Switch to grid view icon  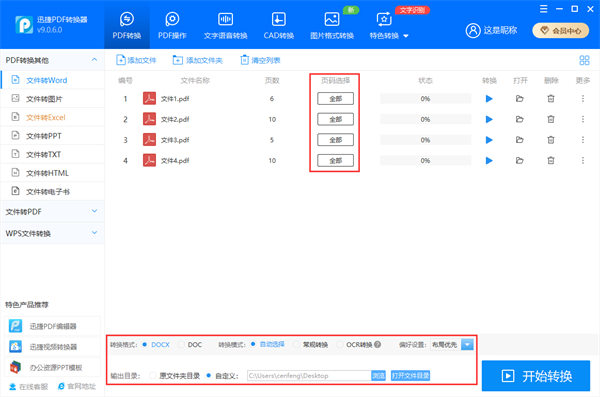(584, 60)
